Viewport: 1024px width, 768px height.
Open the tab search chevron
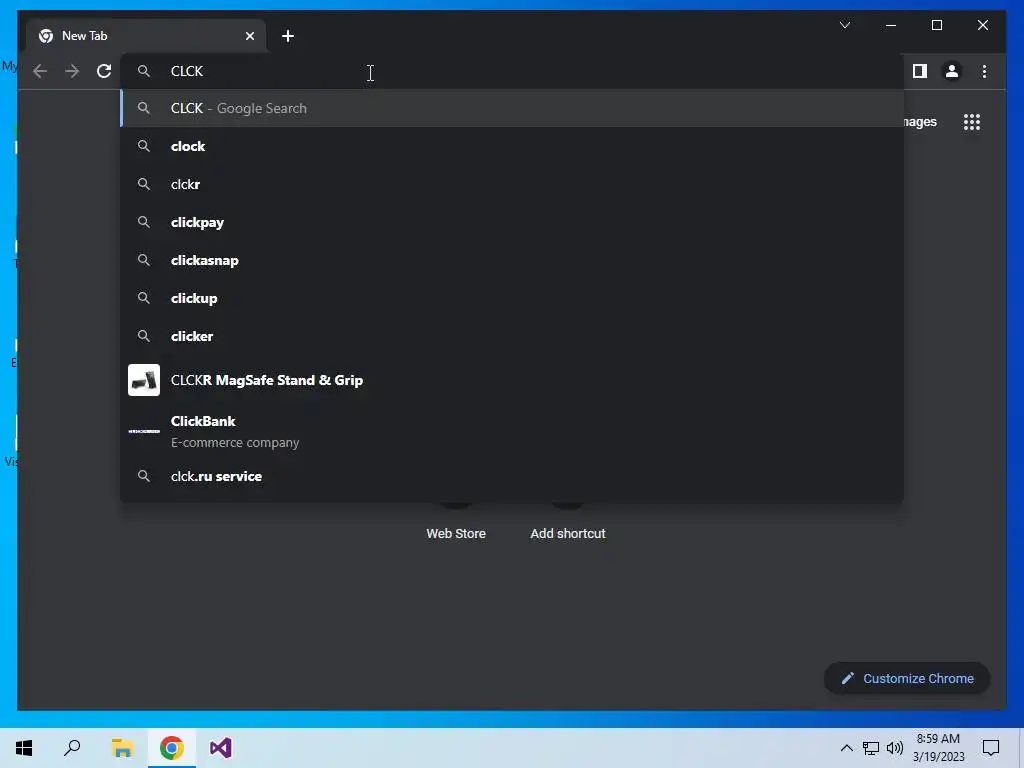coord(844,25)
